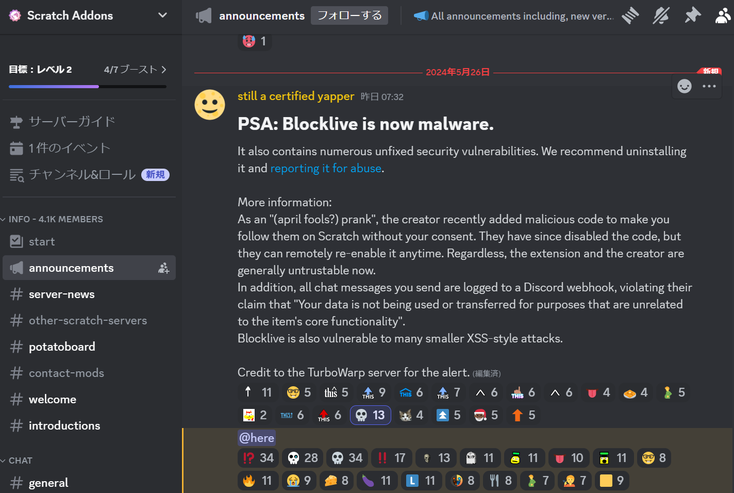Toggle the skull 13 reaction
Image resolution: width=734 pixels, height=493 pixels.
point(370,415)
